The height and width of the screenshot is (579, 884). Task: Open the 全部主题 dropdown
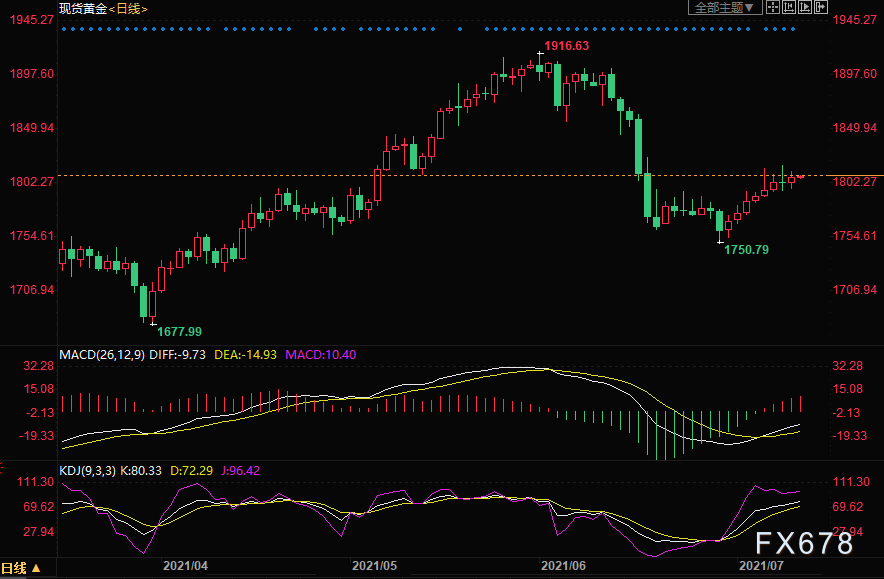724,8
